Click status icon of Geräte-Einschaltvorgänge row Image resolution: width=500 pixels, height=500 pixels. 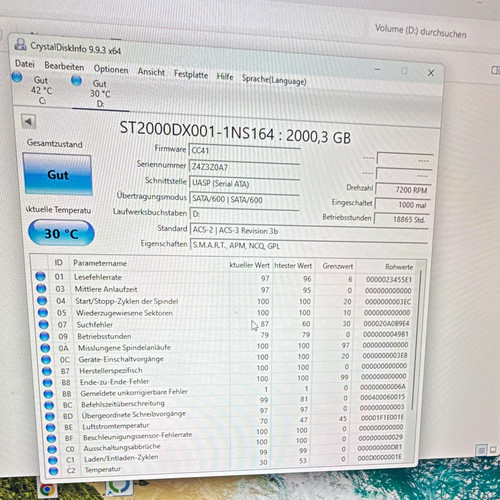[x=46, y=359]
